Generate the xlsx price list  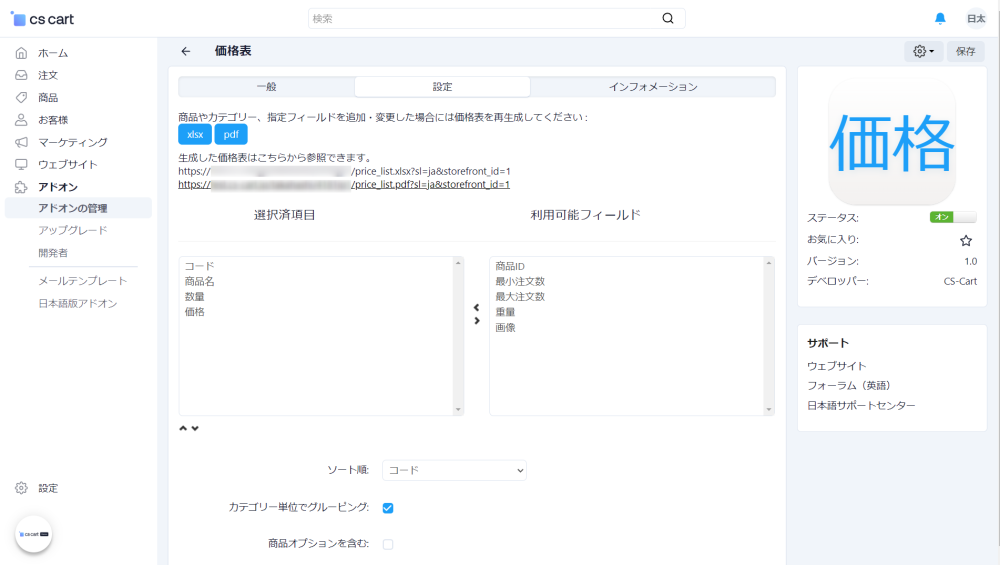(195, 135)
